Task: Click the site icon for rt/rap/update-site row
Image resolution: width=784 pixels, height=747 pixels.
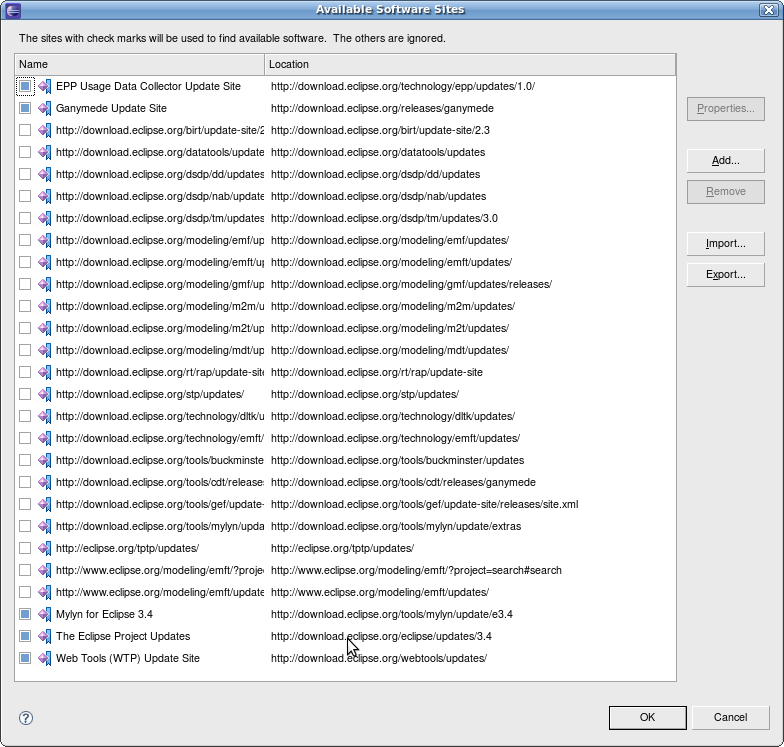Action: [44, 372]
